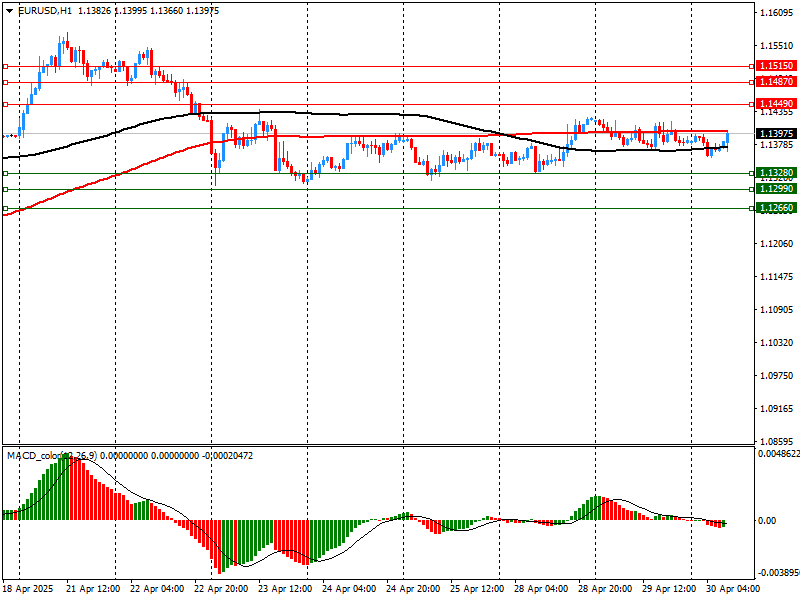This screenshot has height=600, width=800.
Task: Click the triangle arrow beside EURUSD,H1
Action: pos(9,11)
